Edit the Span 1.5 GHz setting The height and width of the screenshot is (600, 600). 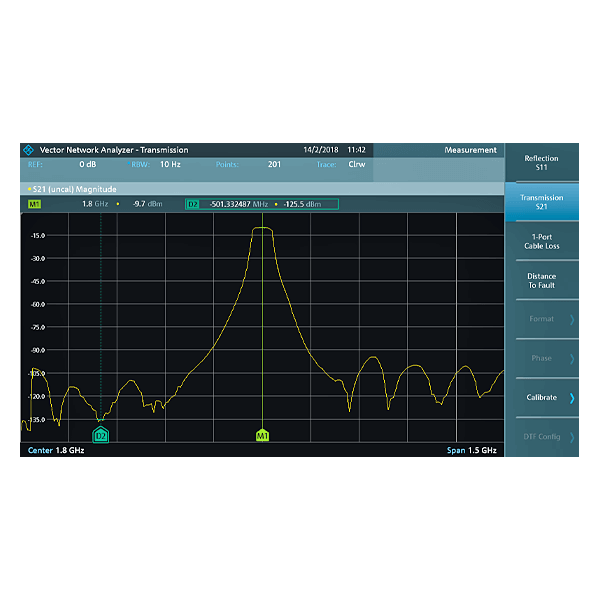click(472, 451)
